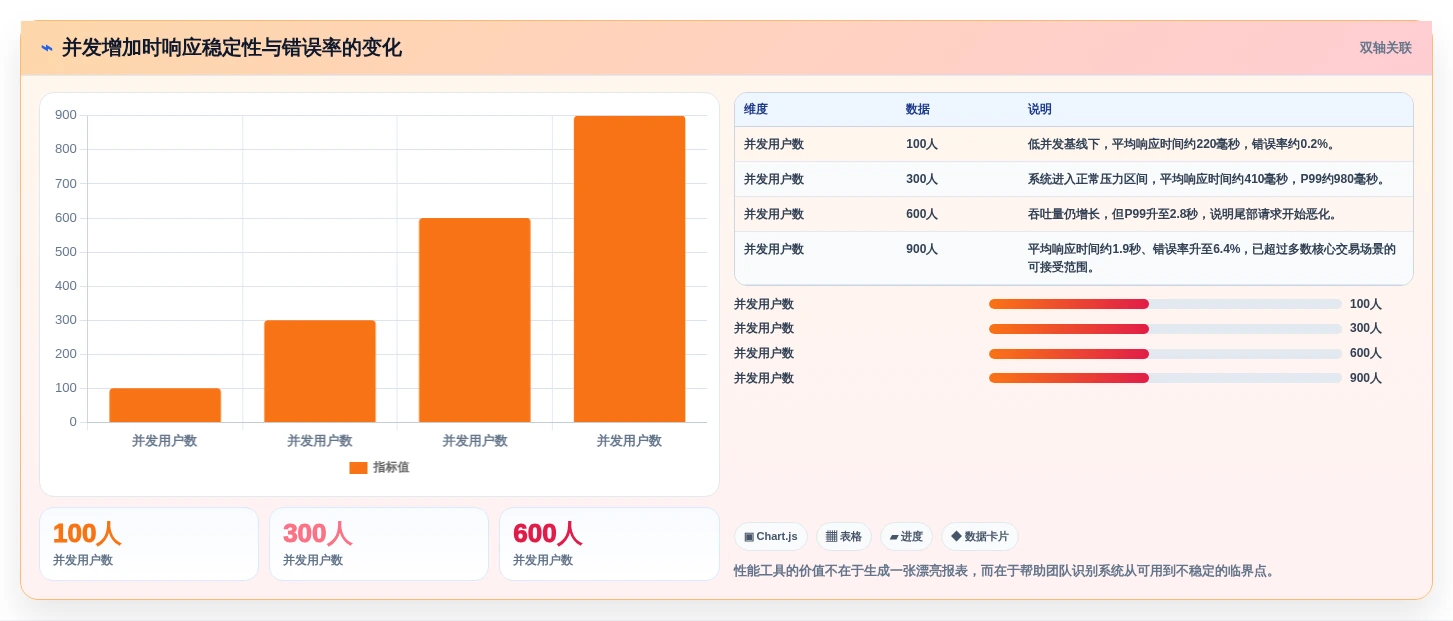Click table cell 100人
The width and height of the screenshot is (1453, 621).
tap(922, 144)
